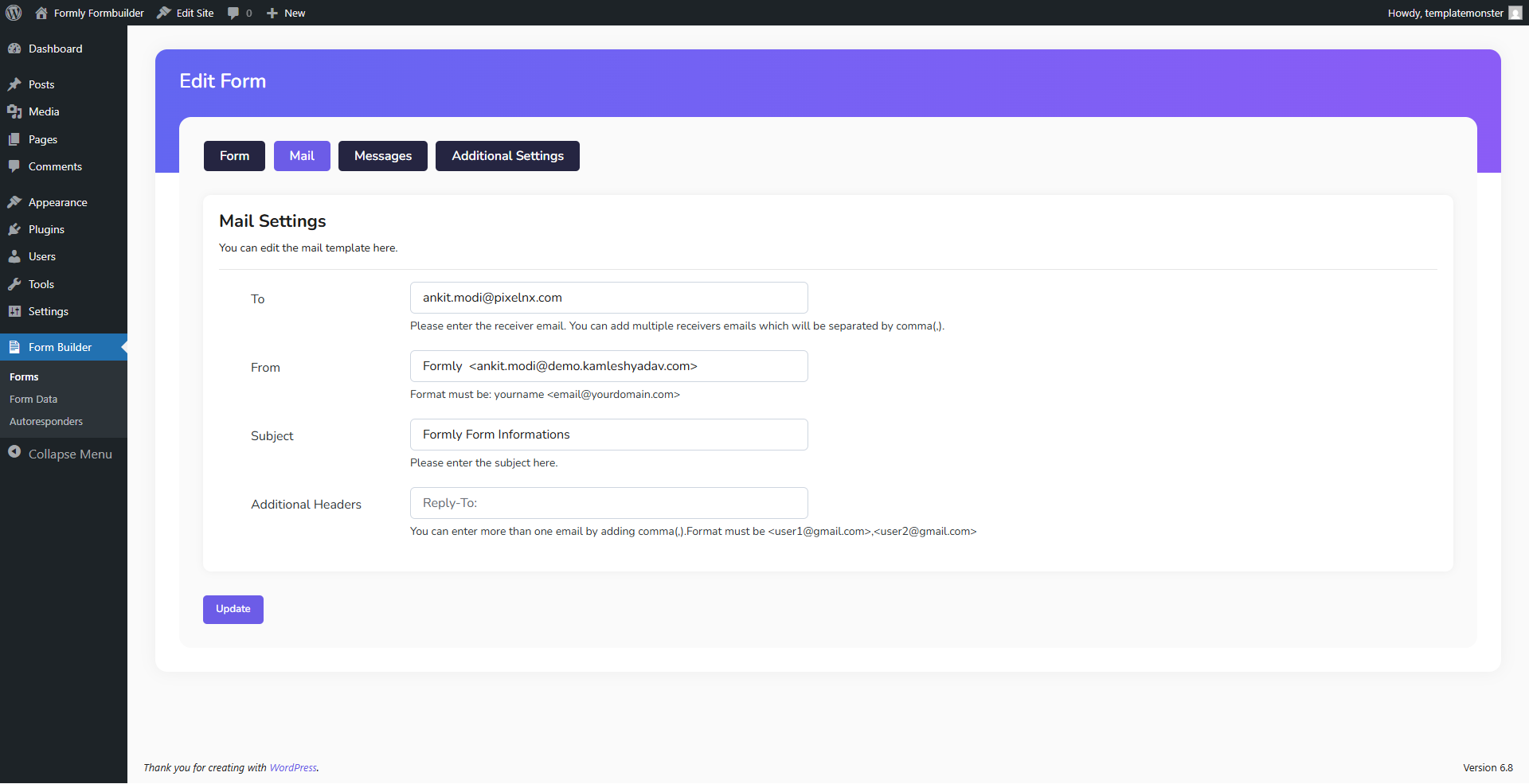
Task: Click the Tools wrench icon
Action: click(14, 284)
